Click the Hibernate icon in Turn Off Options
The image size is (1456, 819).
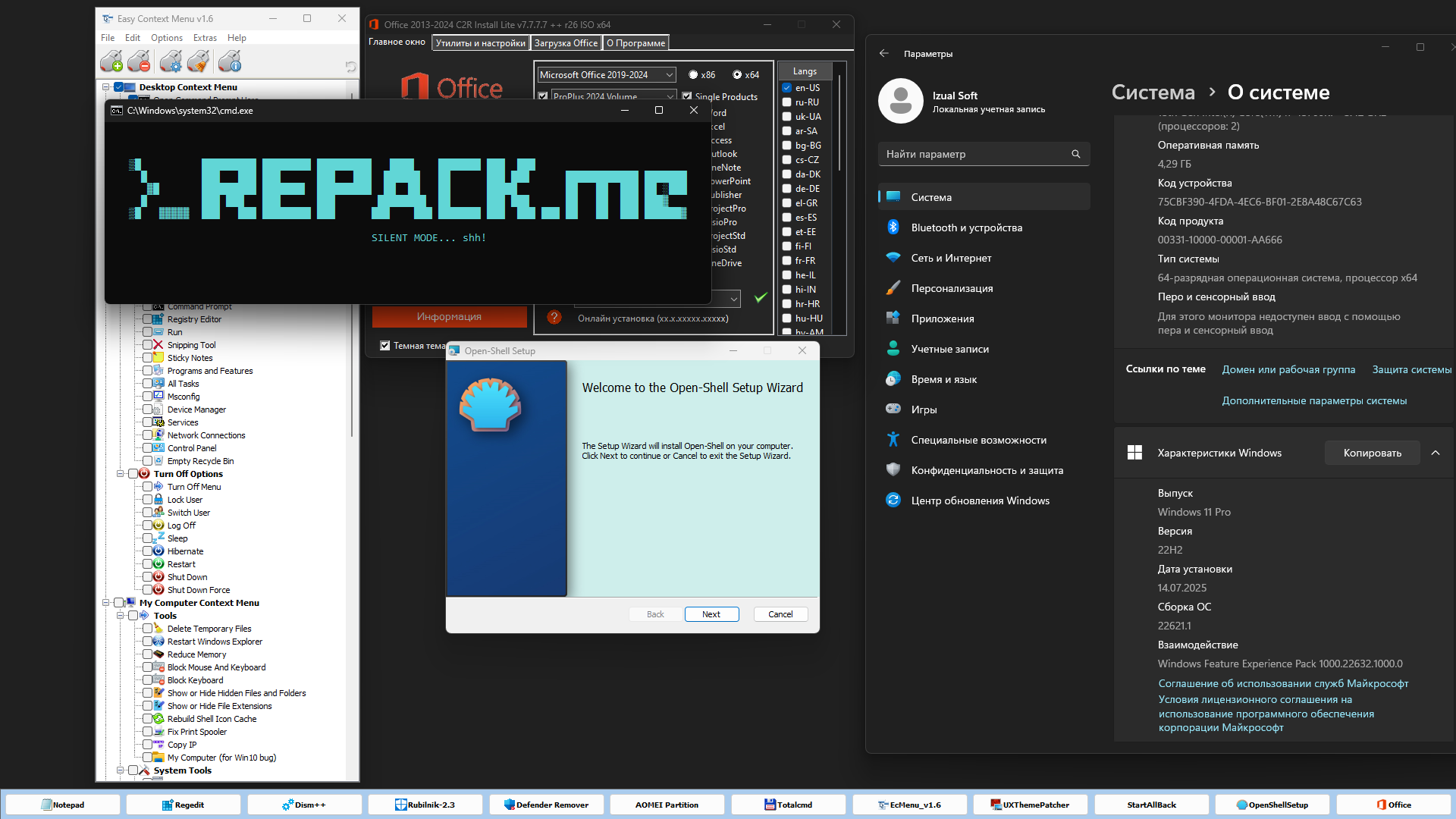(x=158, y=551)
